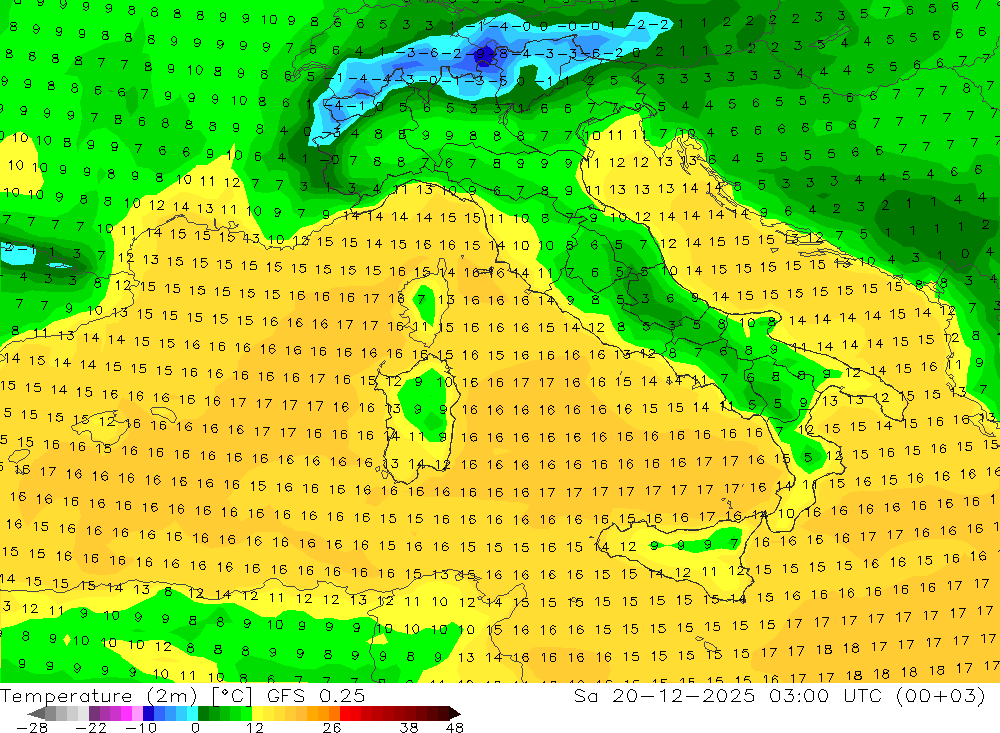The image size is (1000, 733).
Task: Click the '0' legend scale label
Action: [x=195, y=728]
